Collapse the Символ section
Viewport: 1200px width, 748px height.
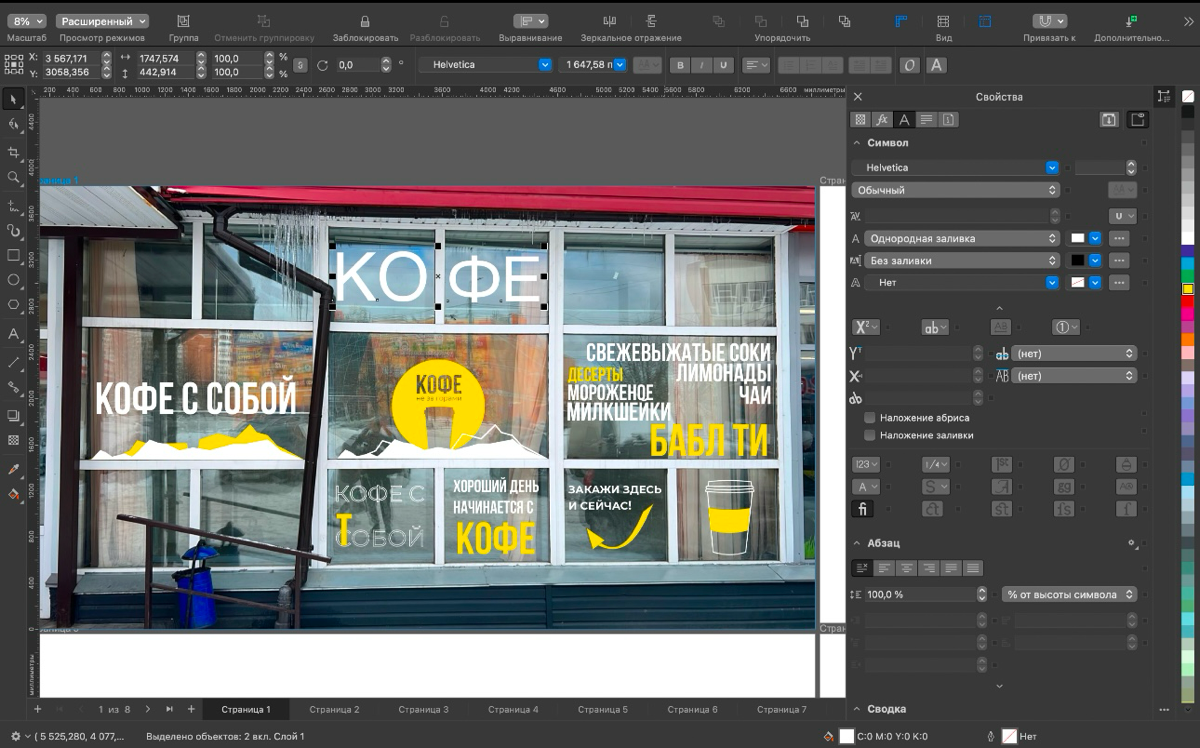point(857,143)
